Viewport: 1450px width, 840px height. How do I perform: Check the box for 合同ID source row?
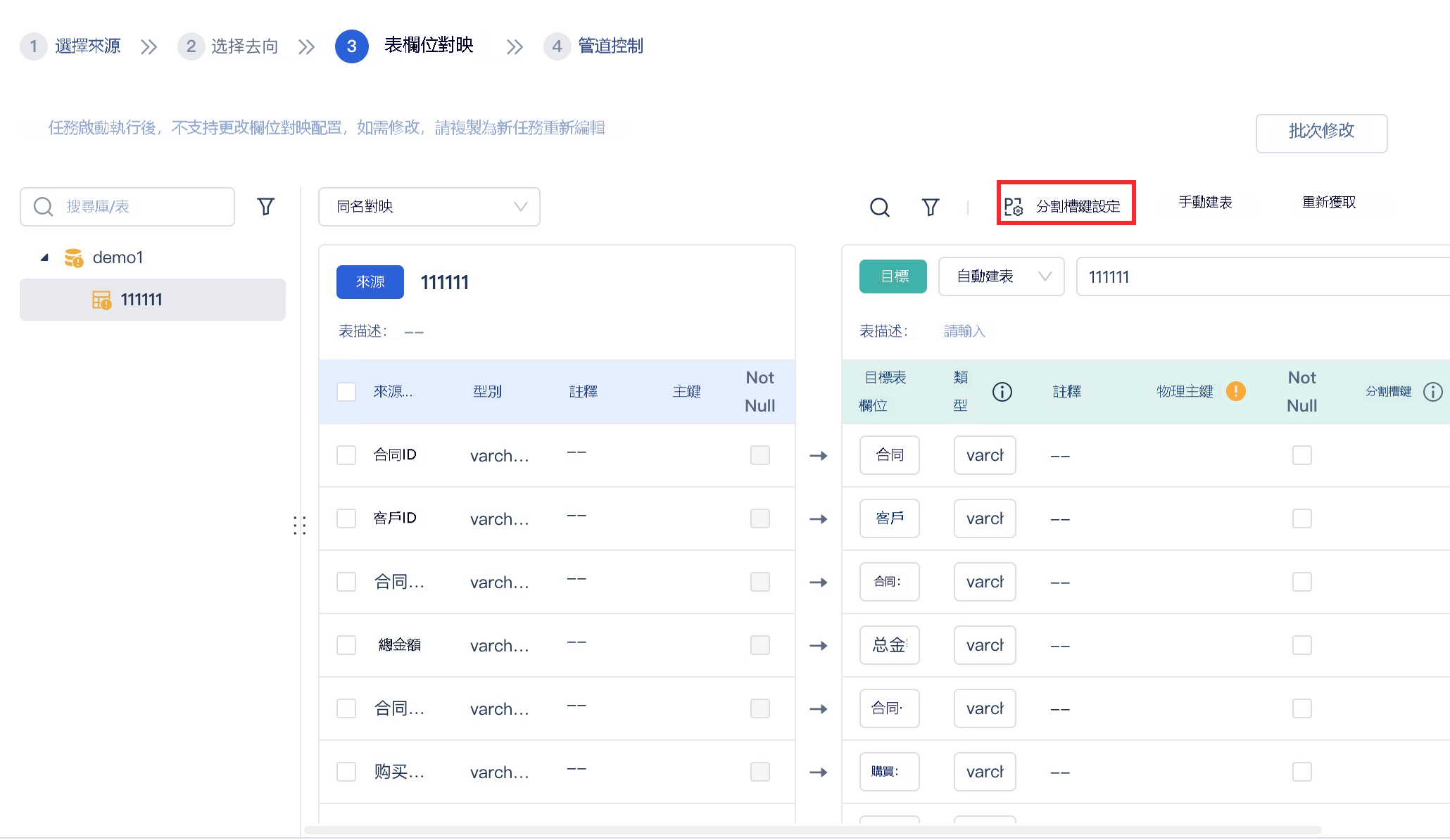[x=346, y=455]
